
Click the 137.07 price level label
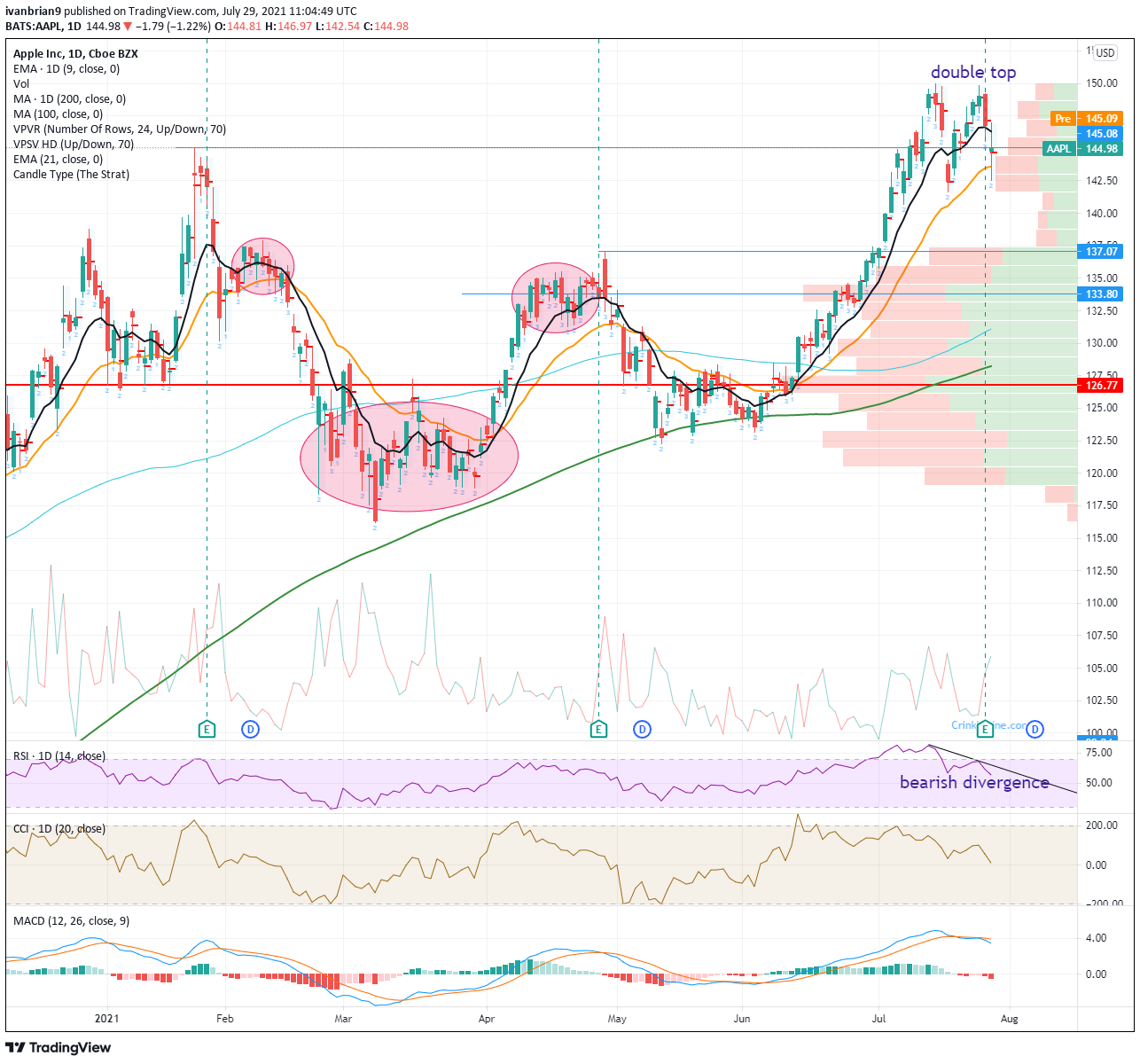[1102, 252]
